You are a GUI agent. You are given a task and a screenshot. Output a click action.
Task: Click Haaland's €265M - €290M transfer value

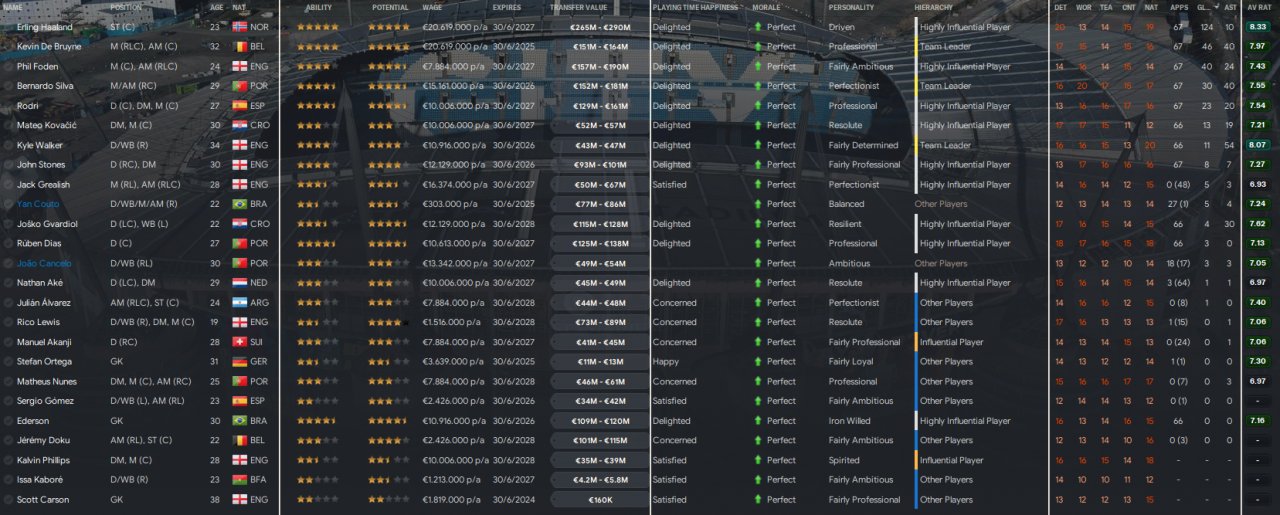tap(601, 27)
